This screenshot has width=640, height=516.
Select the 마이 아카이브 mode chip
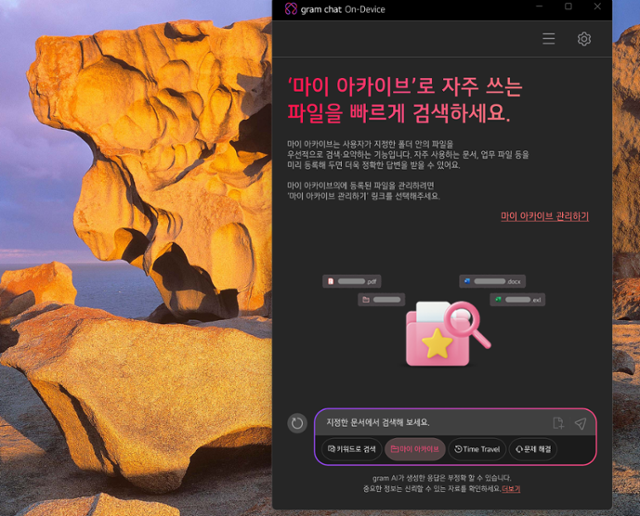coord(415,449)
